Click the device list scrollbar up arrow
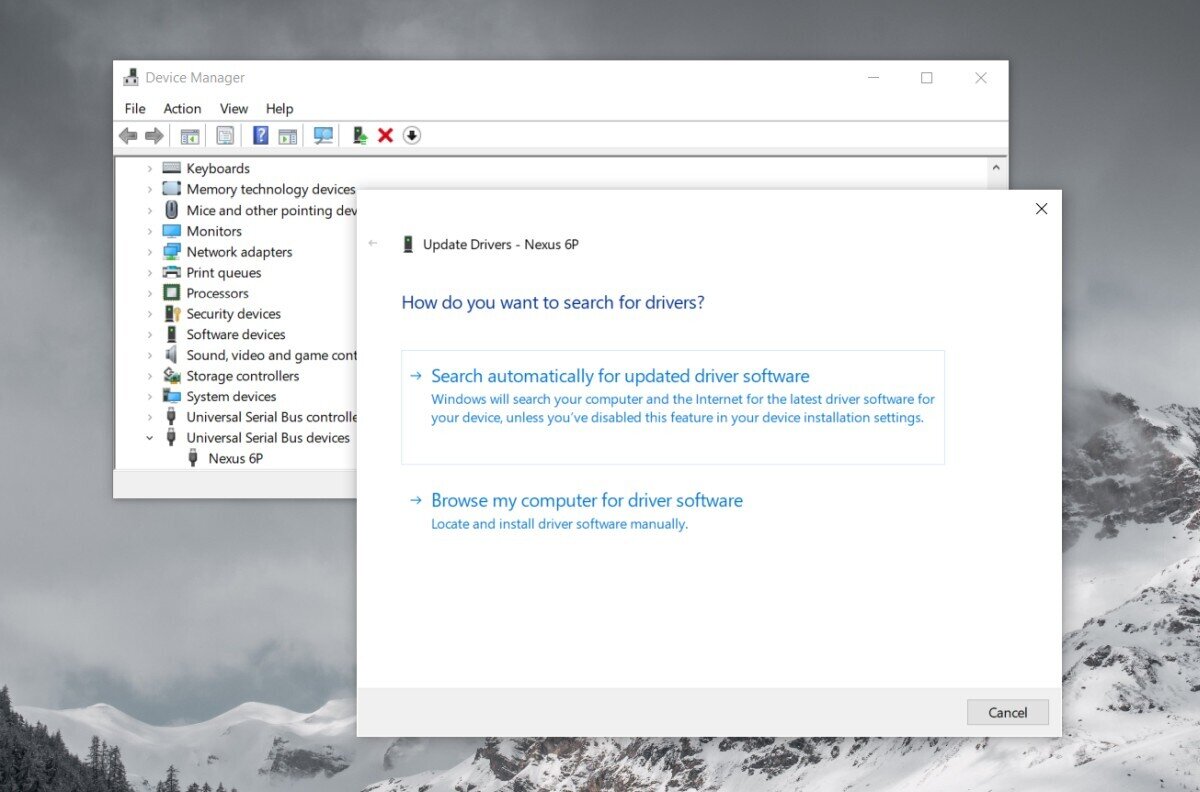Viewport: 1200px width, 792px height. point(997,165)
